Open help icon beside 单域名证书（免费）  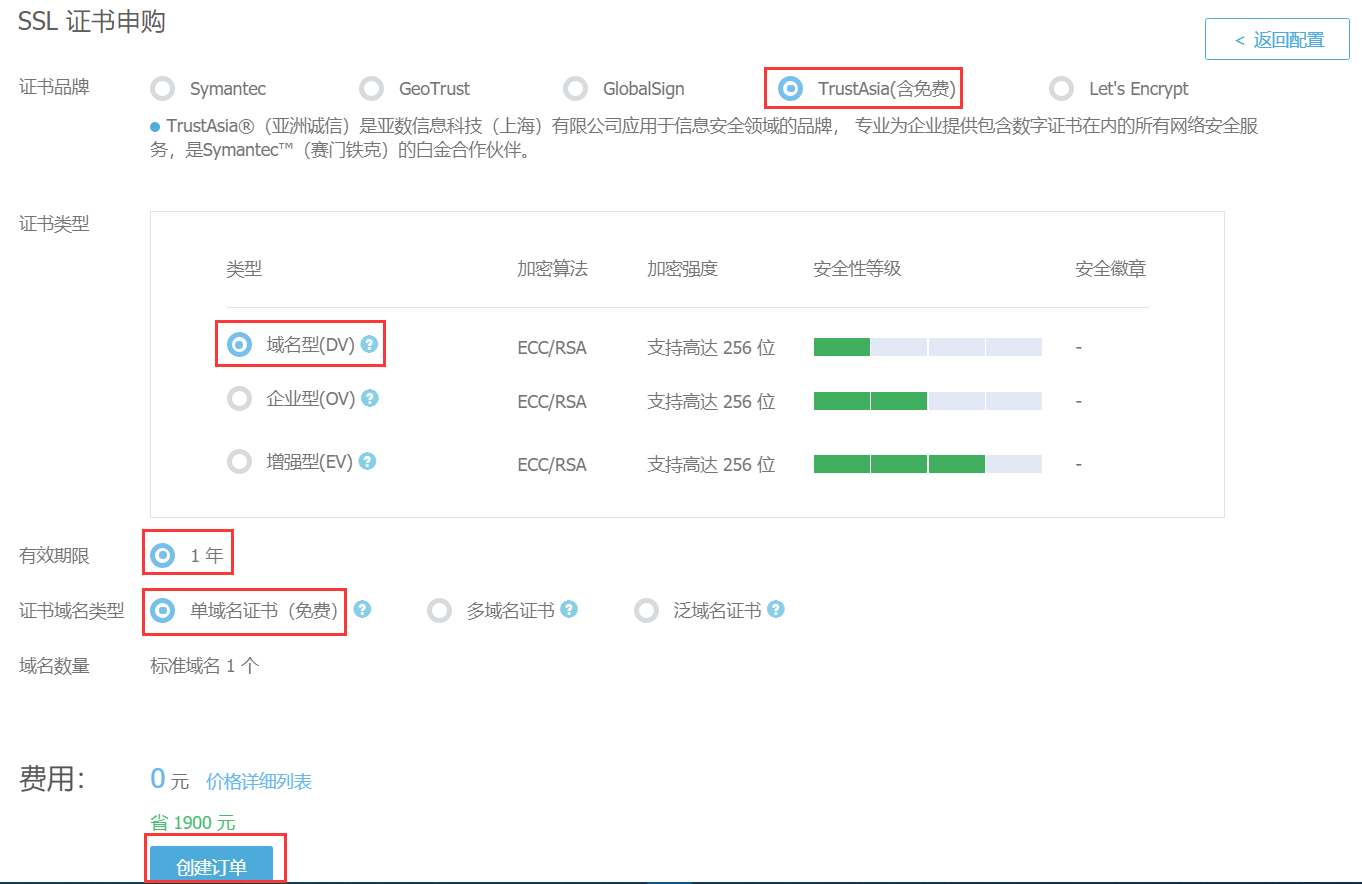tap(362, 609)
